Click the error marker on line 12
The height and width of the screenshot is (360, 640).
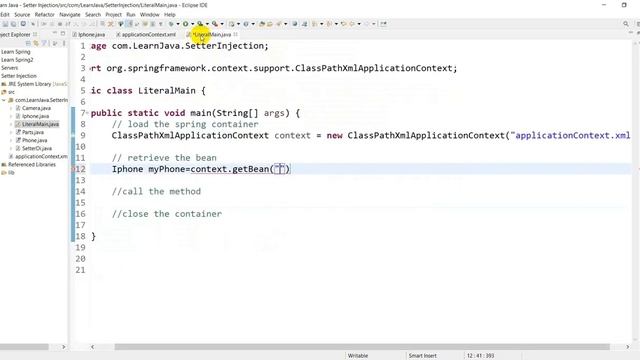[73, 169]
